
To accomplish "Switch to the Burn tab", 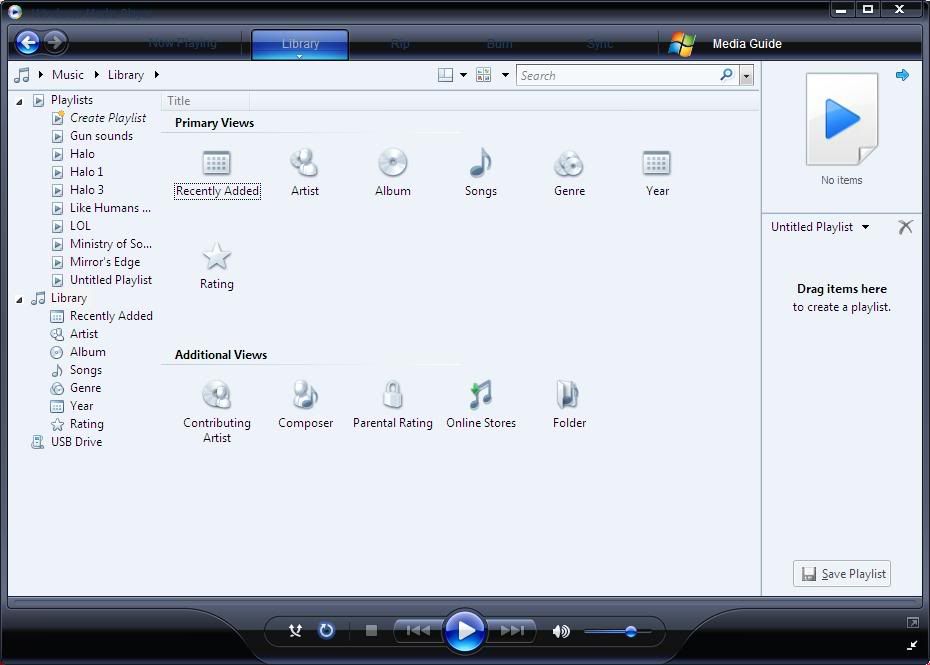I will [499, 43].
